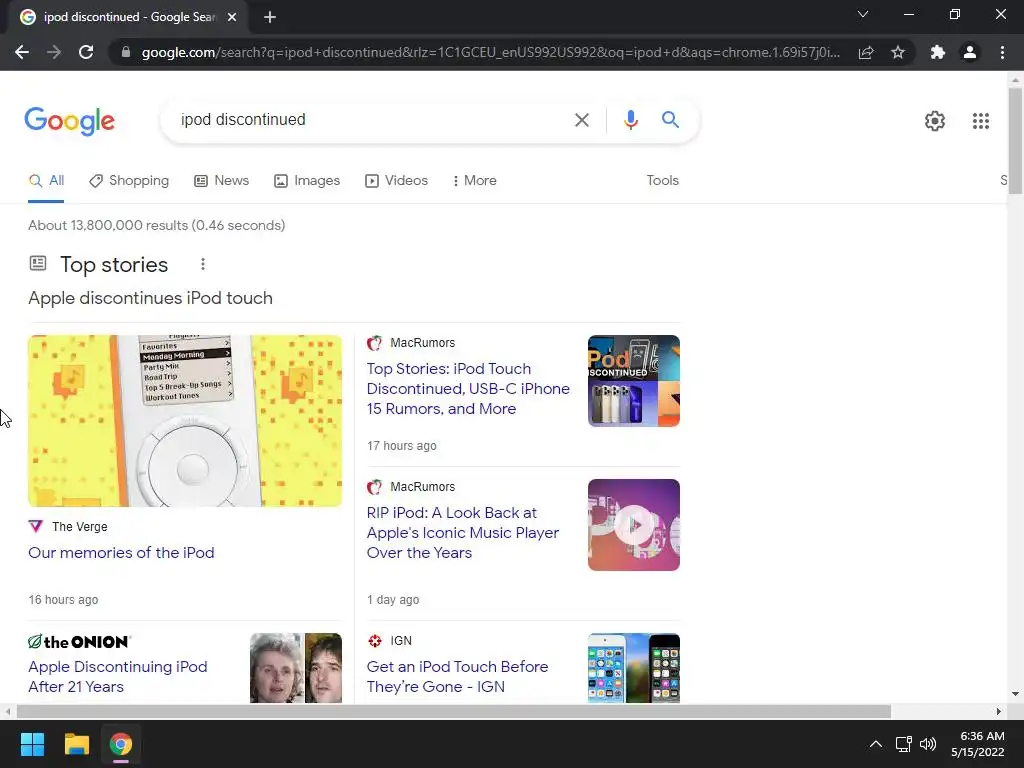
Task: Click the '16 hours ago' timestamp
Action: coord(63,600)
